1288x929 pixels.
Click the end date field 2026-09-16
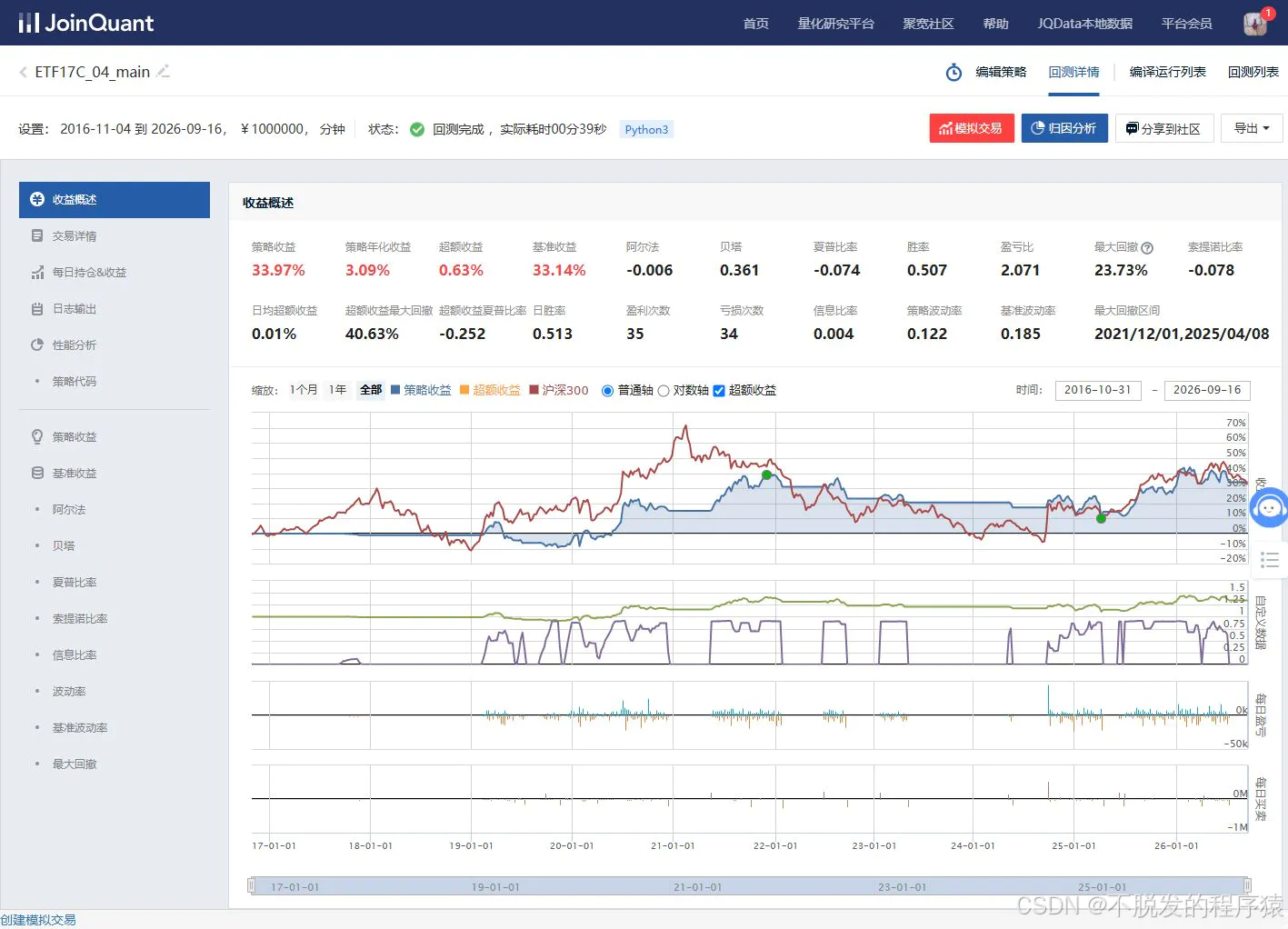pyautogui.click(x=1207, y=390)
